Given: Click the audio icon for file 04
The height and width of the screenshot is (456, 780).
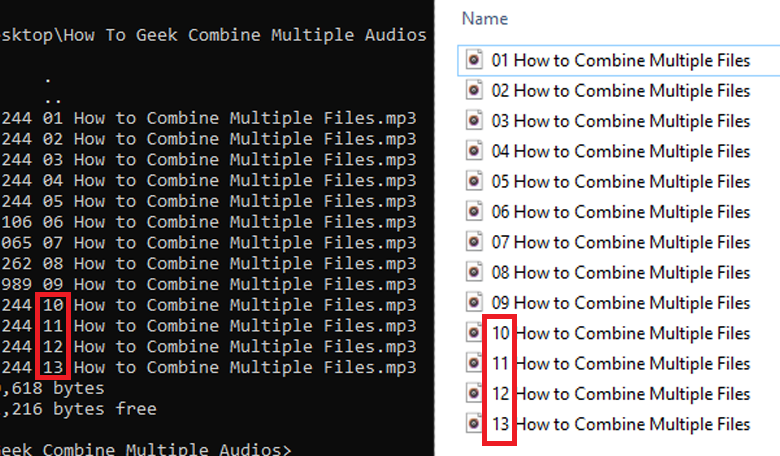Looking at the screenshot, I should tap(475, 152).
